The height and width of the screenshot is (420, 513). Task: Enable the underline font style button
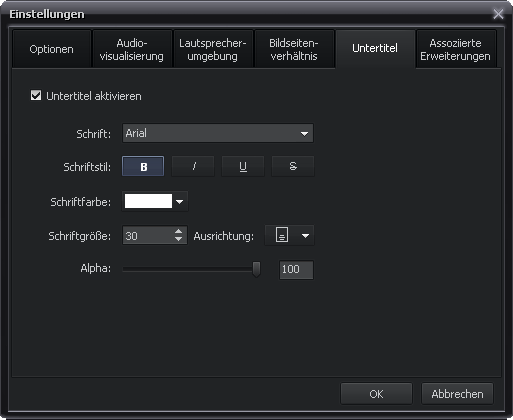point(243,166)
